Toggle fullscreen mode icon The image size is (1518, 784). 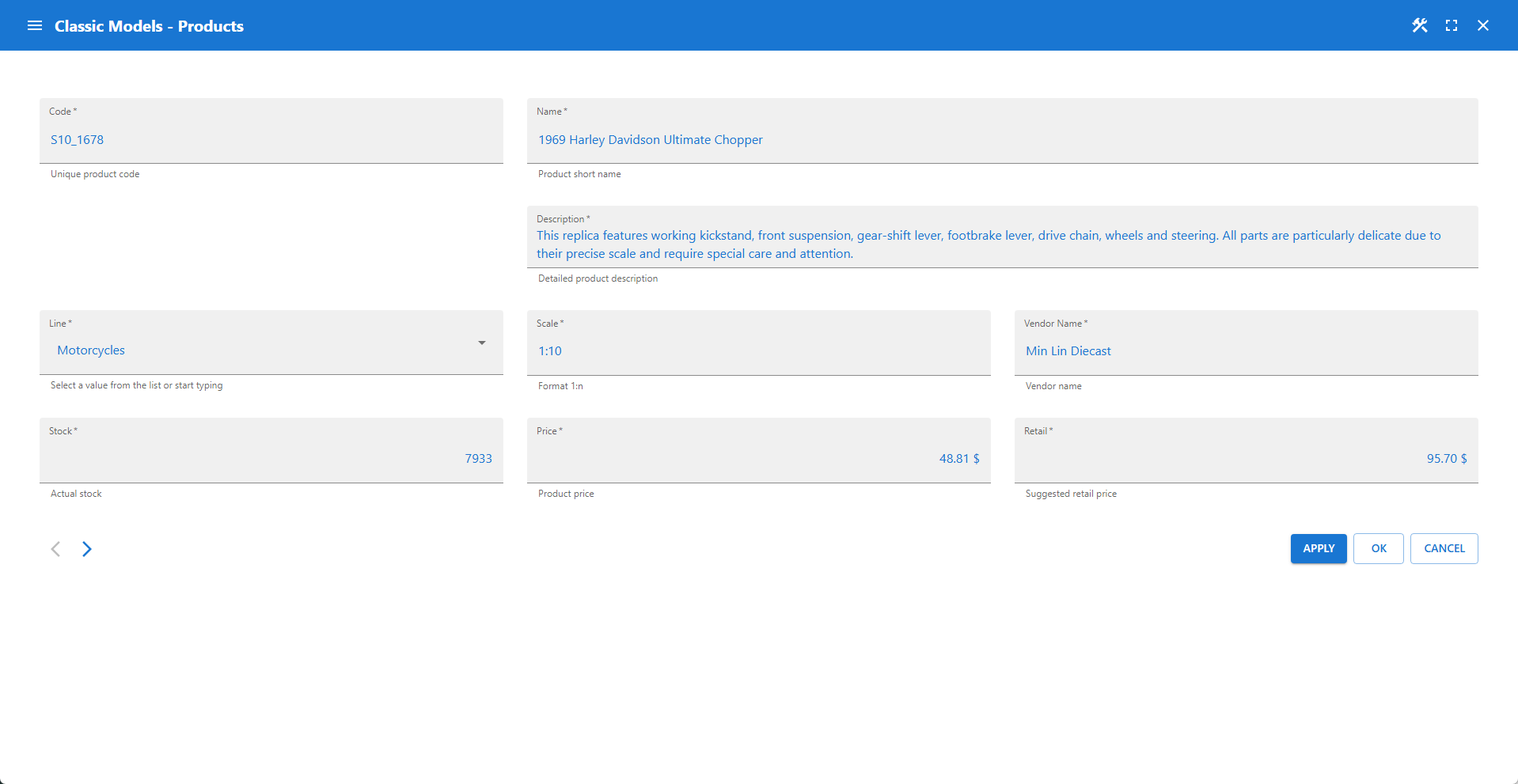[x=1452, y=26]
